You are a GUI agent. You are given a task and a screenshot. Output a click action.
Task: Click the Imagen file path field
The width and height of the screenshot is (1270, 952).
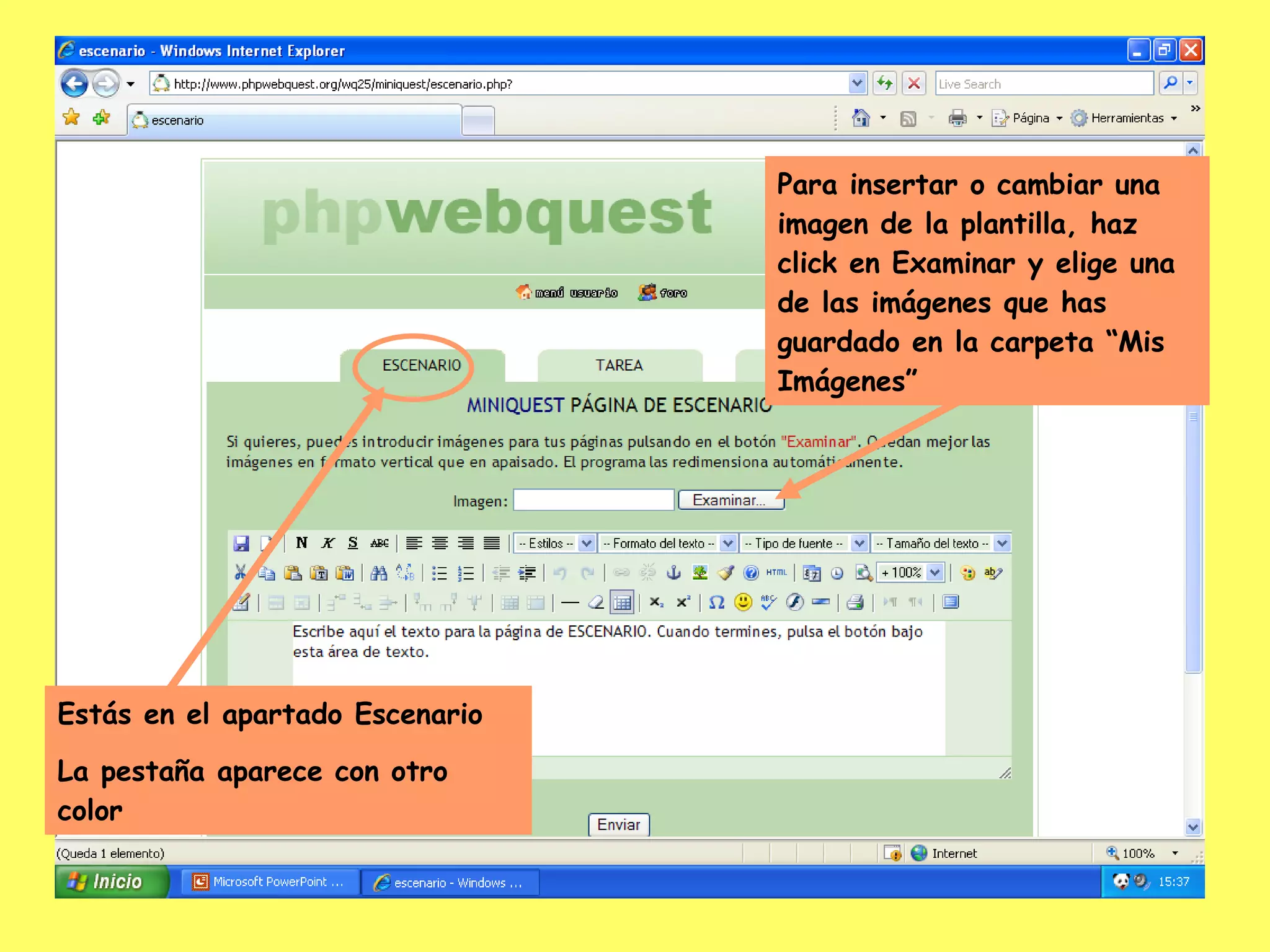(593, 500)
